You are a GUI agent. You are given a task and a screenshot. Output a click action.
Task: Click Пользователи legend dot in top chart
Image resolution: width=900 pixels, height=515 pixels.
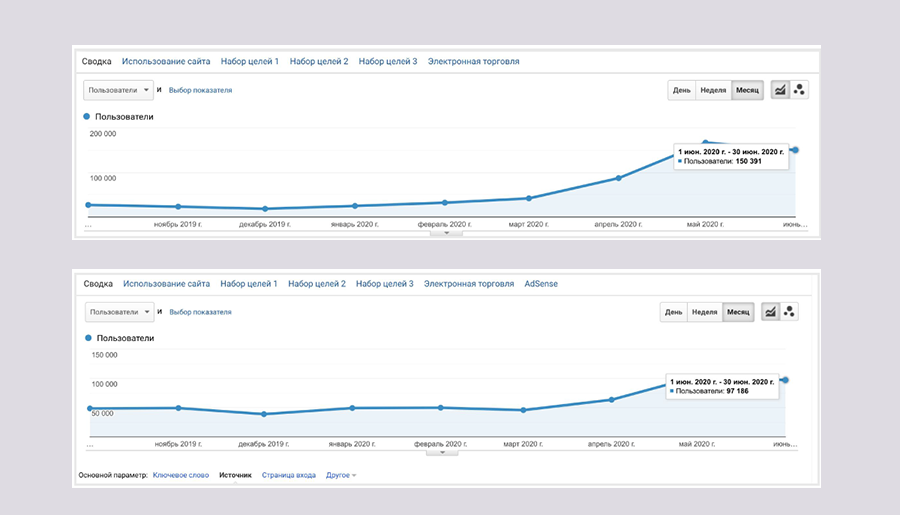click(x=87, y=117)
